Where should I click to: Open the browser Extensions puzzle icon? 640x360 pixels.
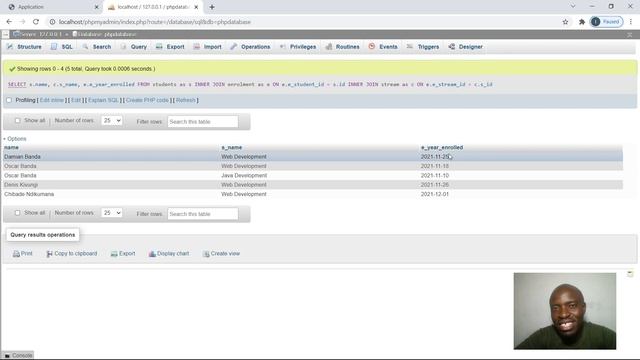click(x=582, y=22)
